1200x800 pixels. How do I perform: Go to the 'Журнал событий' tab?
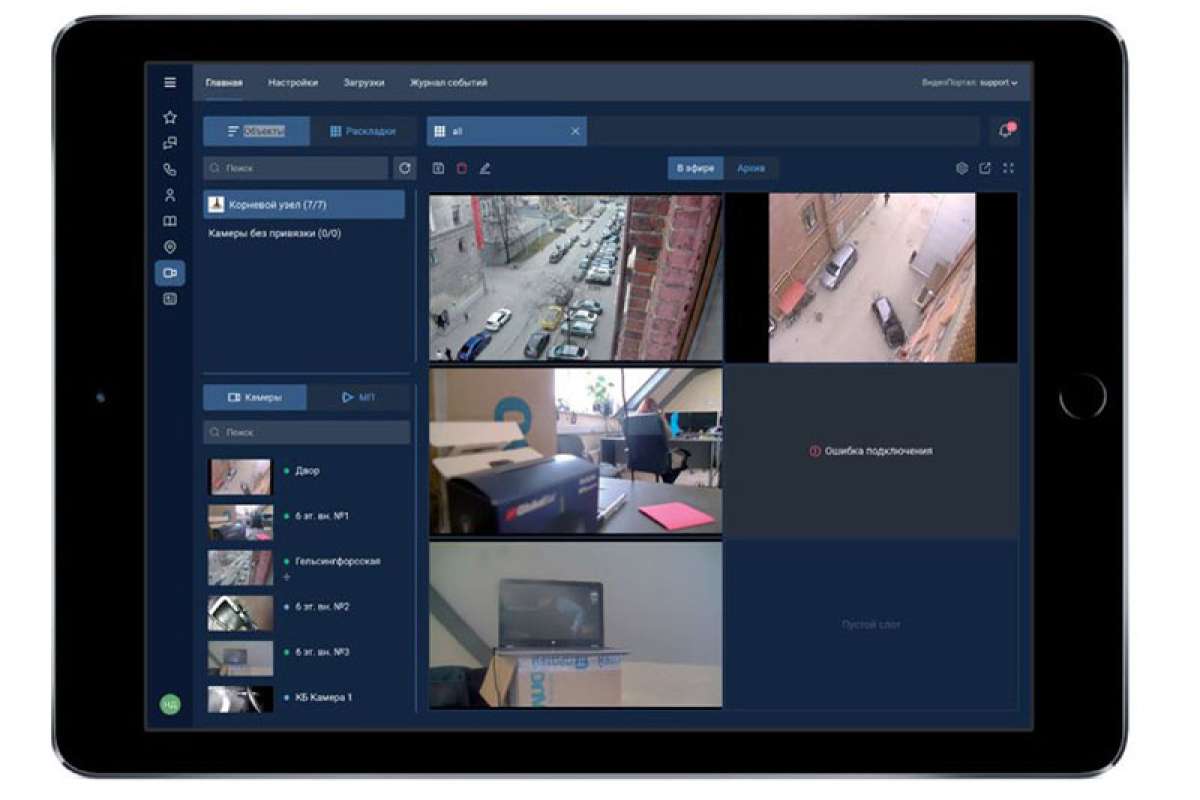[448, 83]
